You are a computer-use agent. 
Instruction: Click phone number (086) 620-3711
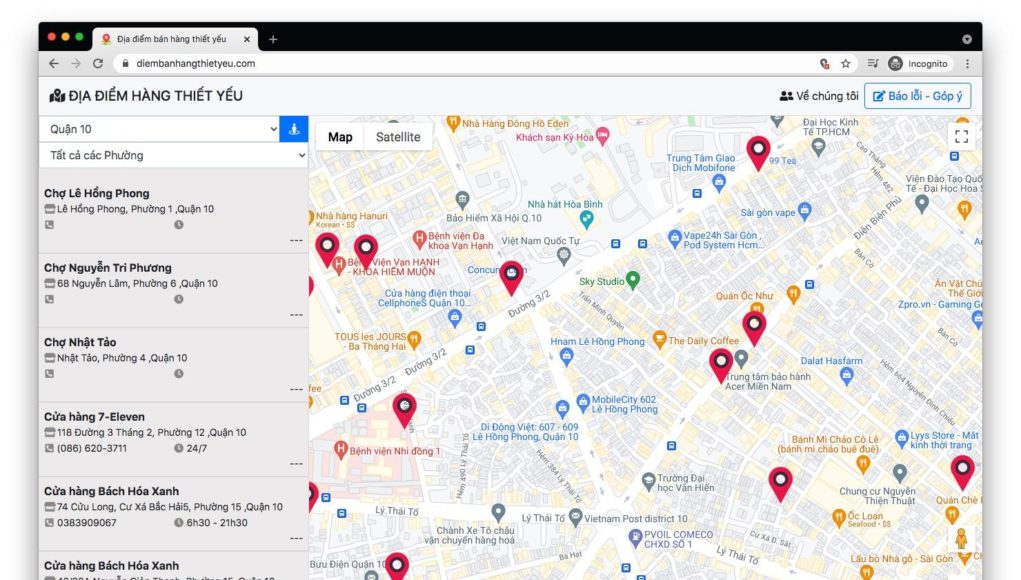pyautogui.click(x=91, y=448)
